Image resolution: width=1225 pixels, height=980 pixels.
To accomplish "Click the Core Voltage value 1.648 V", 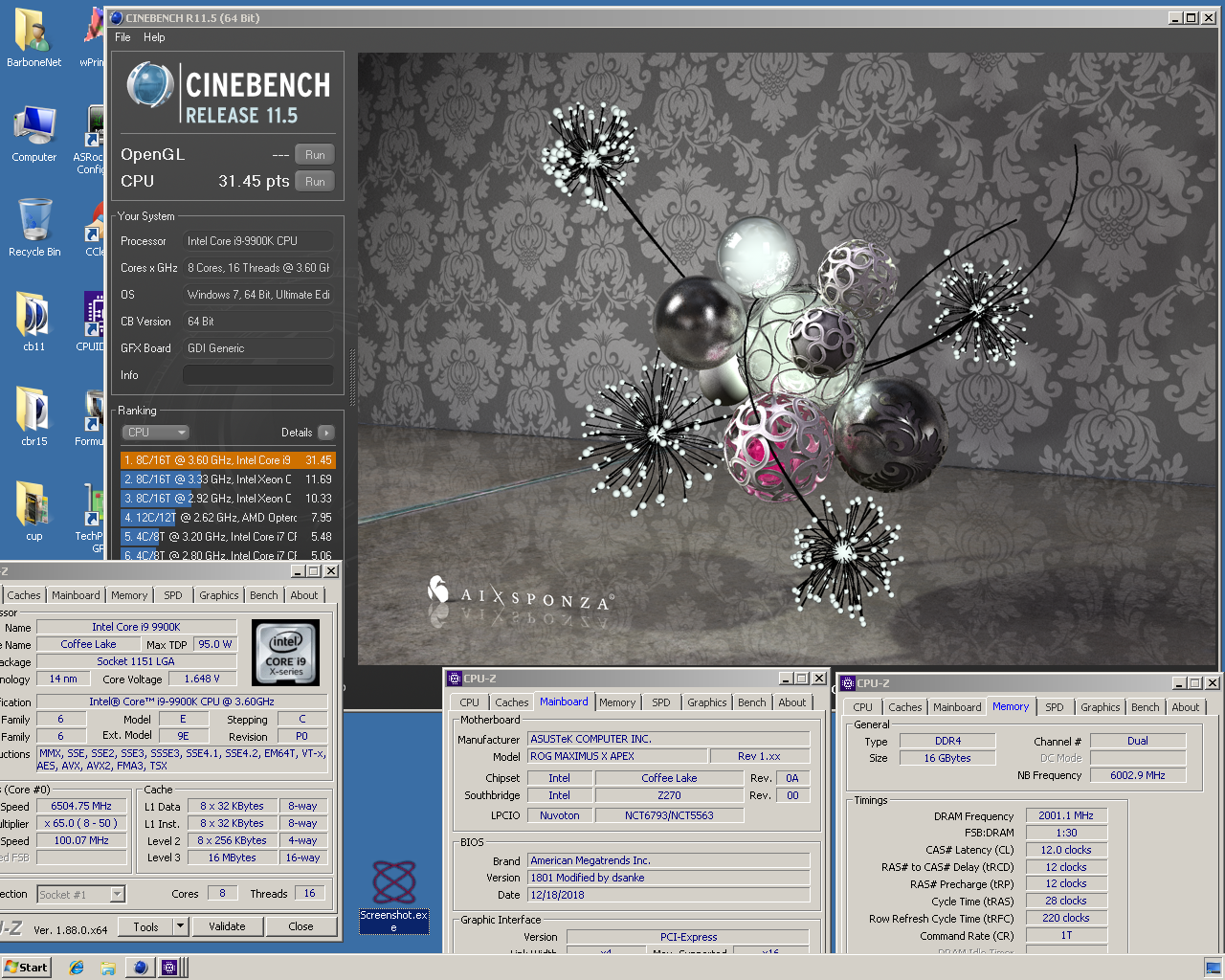I will (x=202, y=679).
